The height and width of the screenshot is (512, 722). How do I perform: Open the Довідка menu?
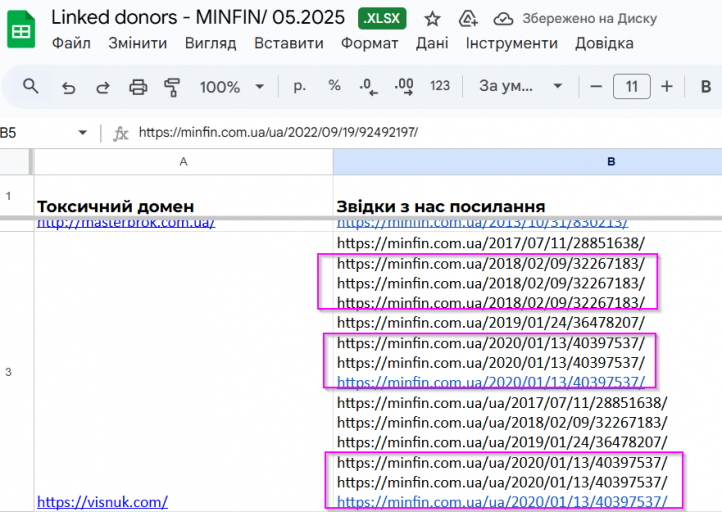pyautogui.click(x=604, y=43)
